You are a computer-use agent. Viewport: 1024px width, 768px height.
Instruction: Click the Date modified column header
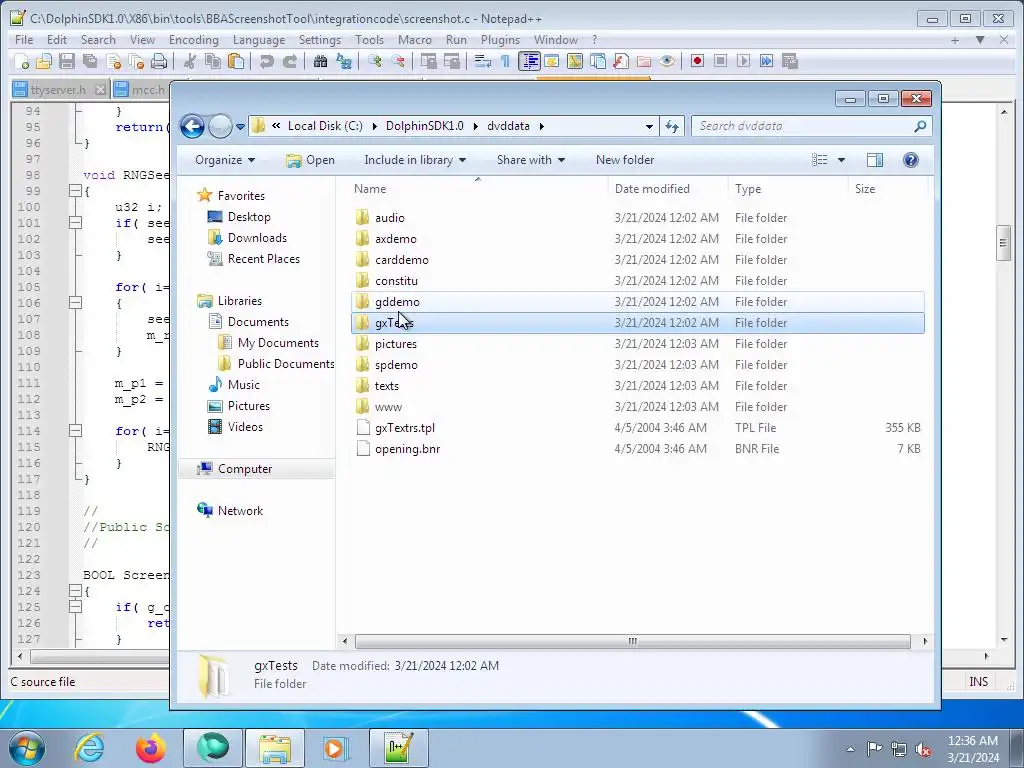(x=669, y=189)
